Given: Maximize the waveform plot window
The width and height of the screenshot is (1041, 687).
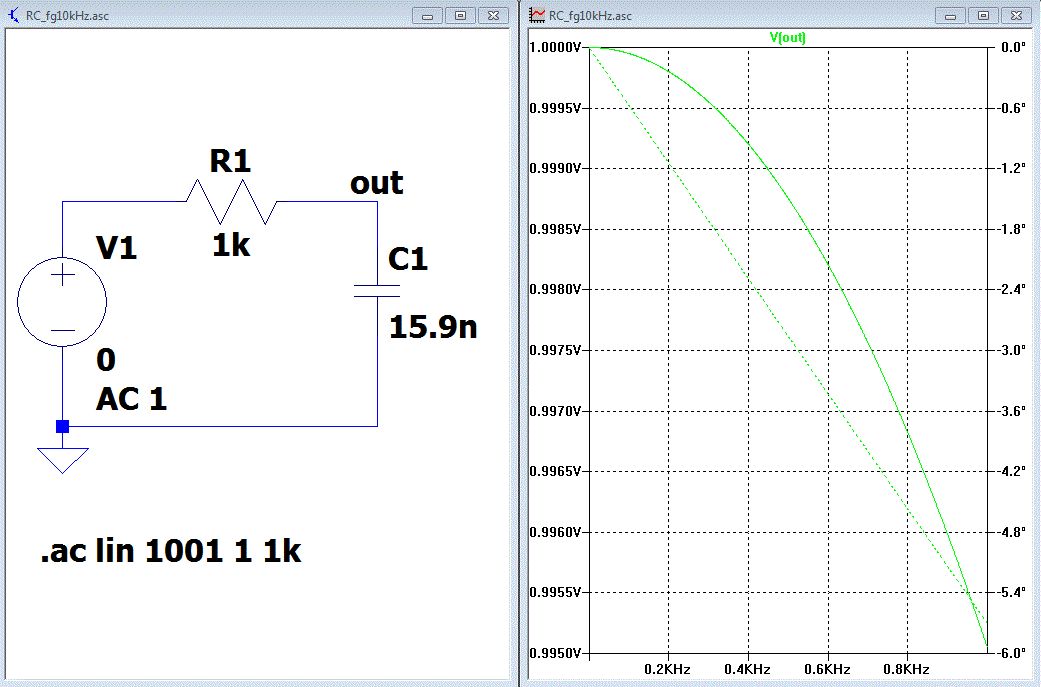Looking at the screenshot, I should 984,15.
